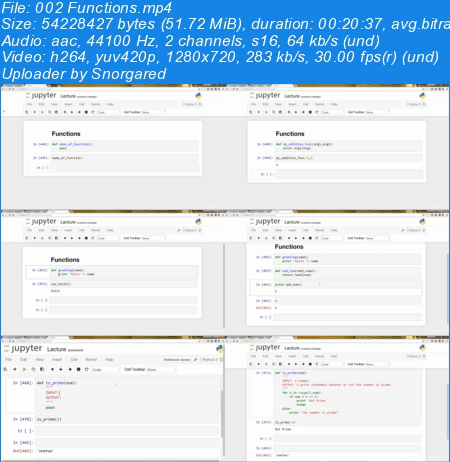450x462 pixels.
Task: Open Cell Toolbar dropdown in name_of_function thumbnail
Action: click(x=154, y=112)
